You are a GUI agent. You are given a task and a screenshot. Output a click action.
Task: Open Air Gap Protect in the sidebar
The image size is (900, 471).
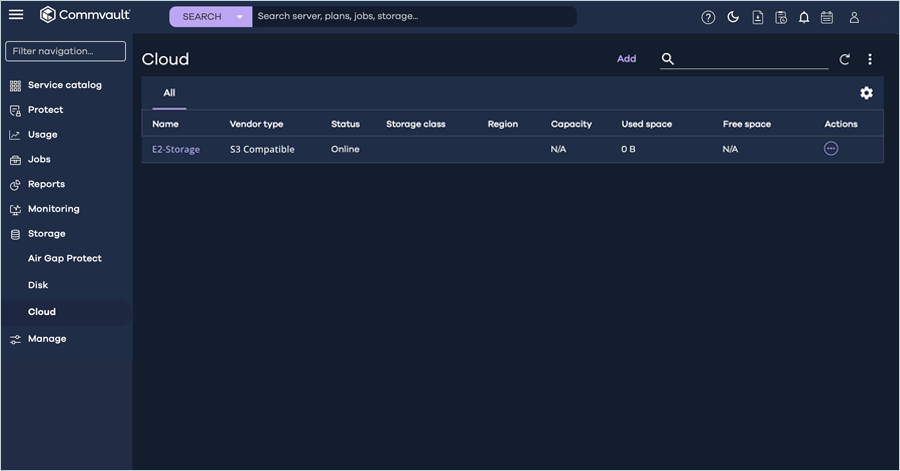click(x=65, y=258)
